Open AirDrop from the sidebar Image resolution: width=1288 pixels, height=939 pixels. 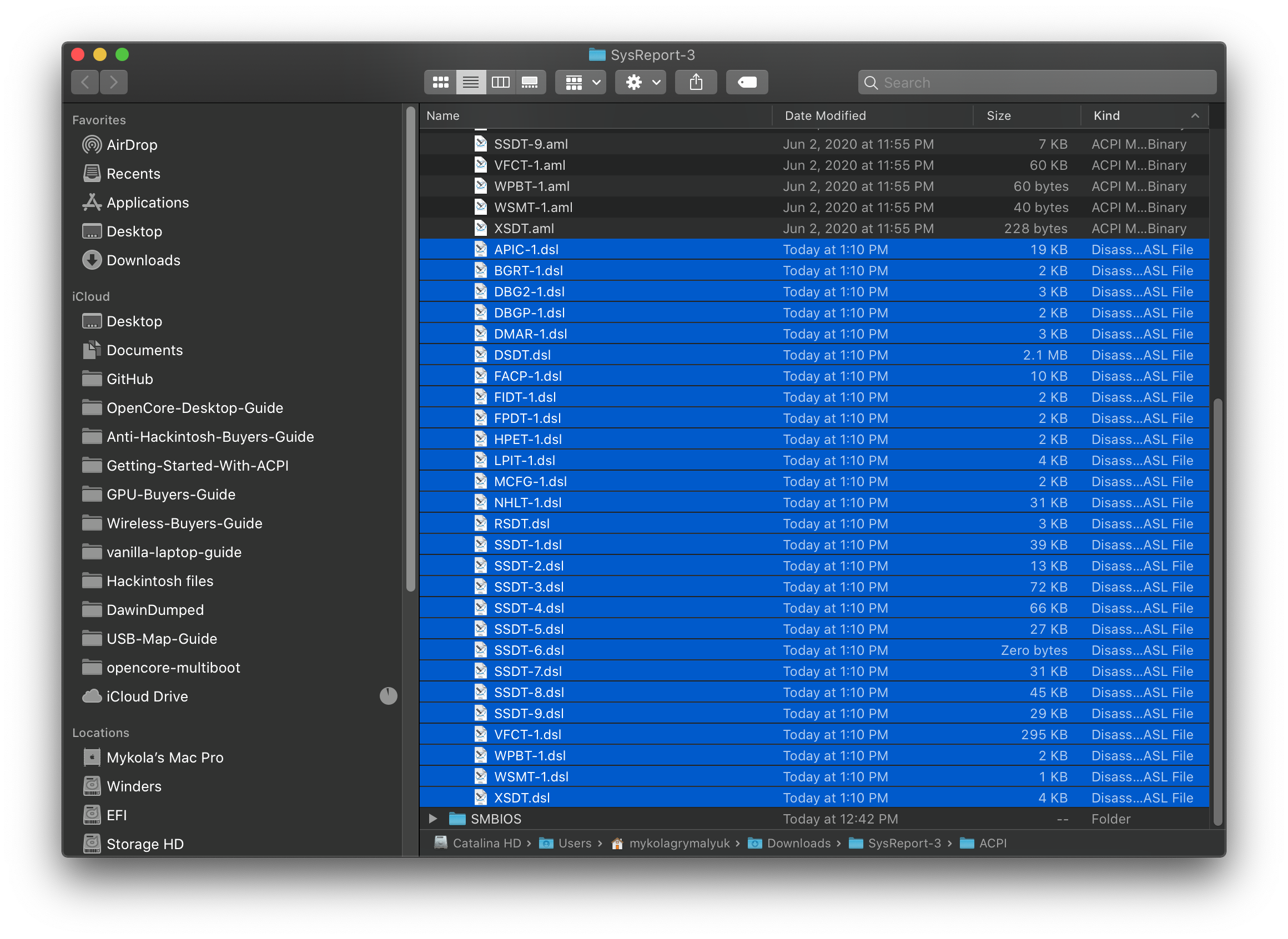pos(132,145)
